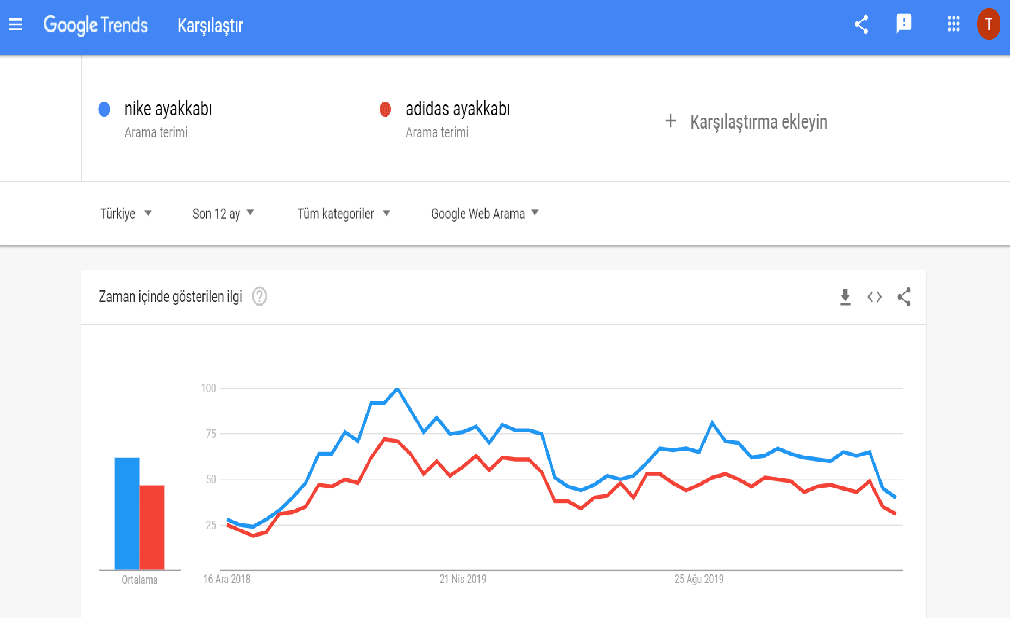
Task: Change search type via Google Web Arama dropdown
Action: click(x=483, y=213)
